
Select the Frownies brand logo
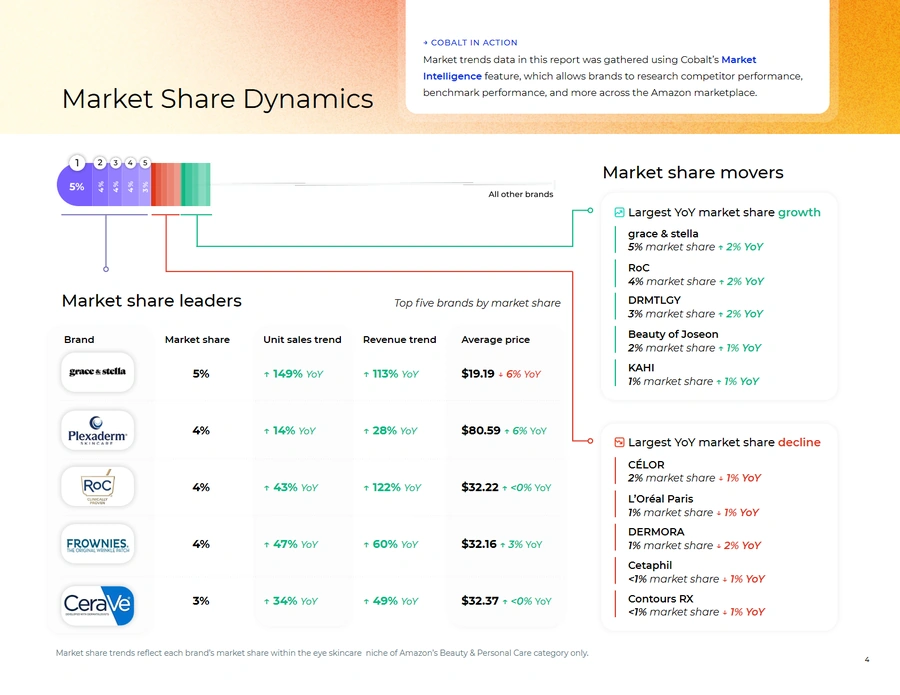[x=98, y=543]
